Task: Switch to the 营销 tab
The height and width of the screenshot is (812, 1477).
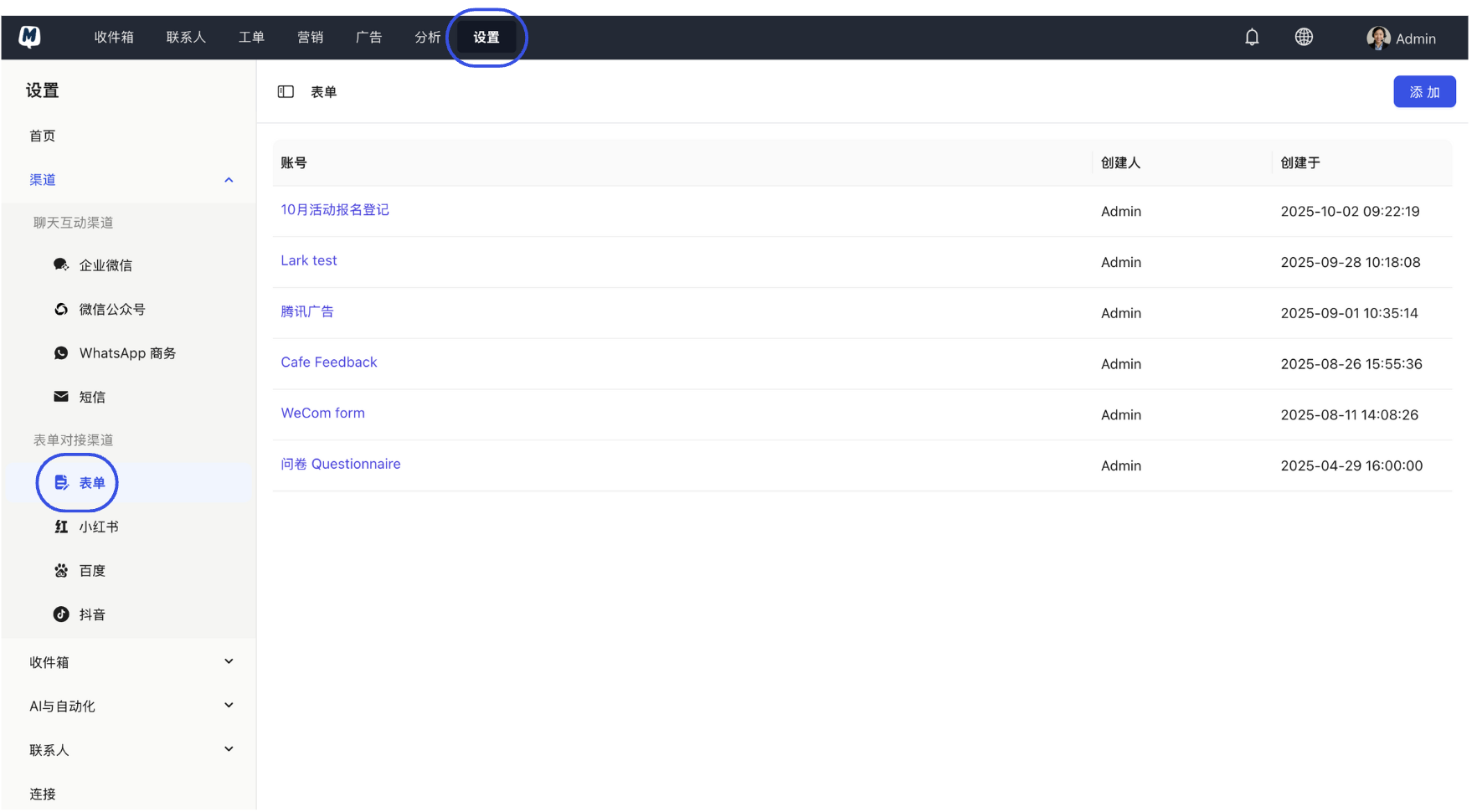Action: click(311, 37)
